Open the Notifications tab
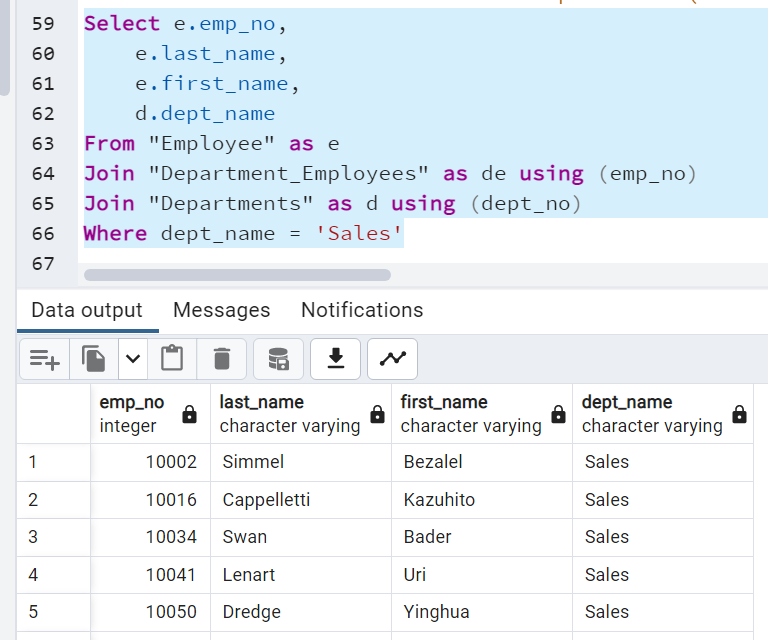The width and height of the screenshot is (768, 640). coord(362,310)
